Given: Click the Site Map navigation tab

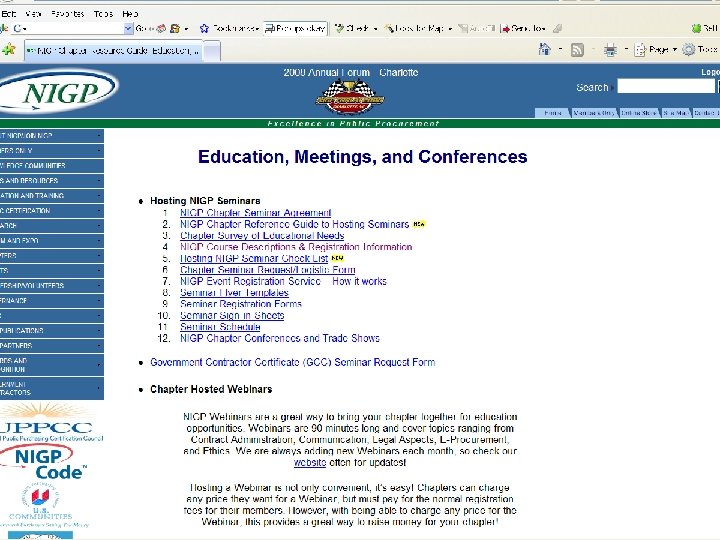Looking at the screenshot, I should [x=675, y=113].
